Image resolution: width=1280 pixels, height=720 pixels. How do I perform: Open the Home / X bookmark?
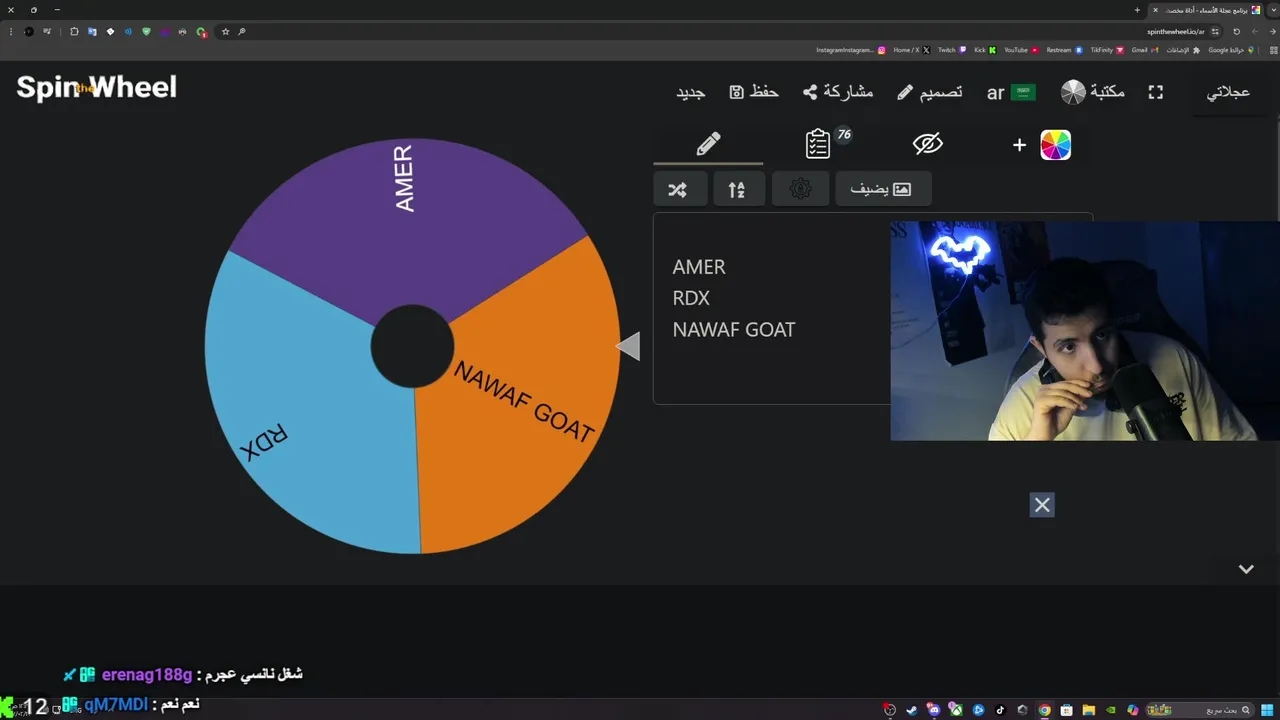pyautogui.click(x=911, y=50)
